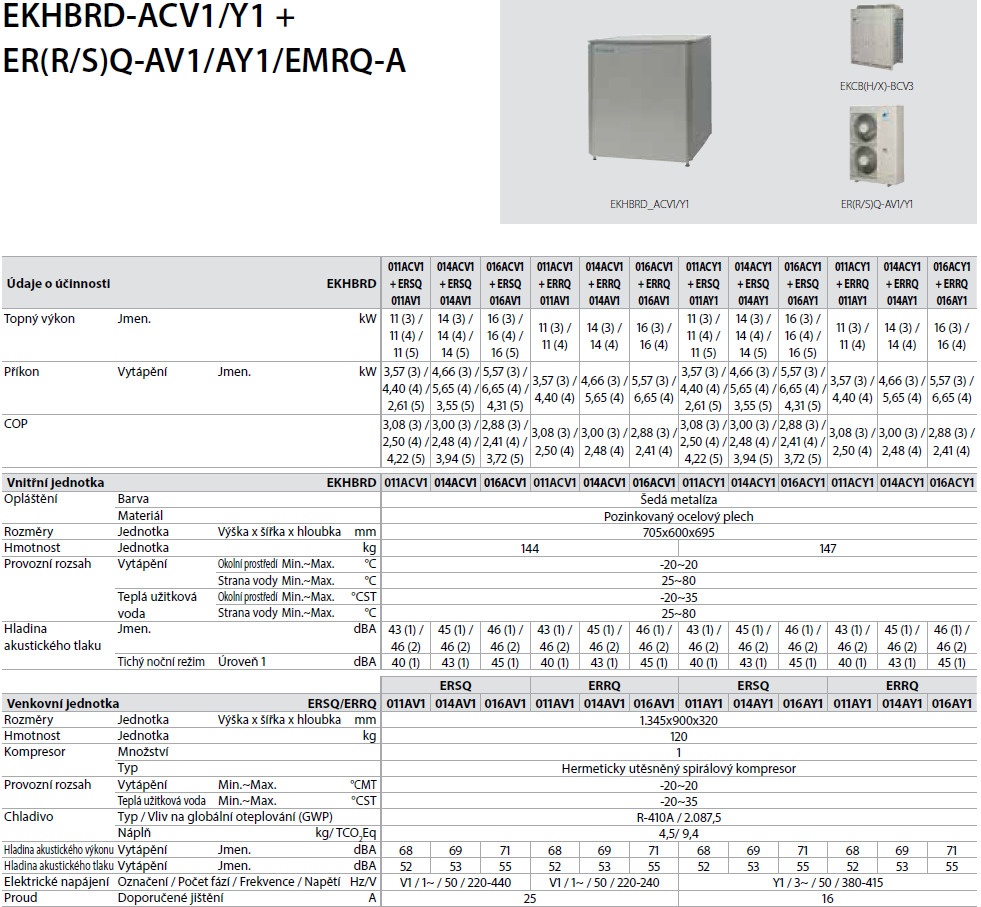The width and height of the screenshot is (981, 907).
Task: Click the 'Opláštění' row label
Action: (x=31, y=499)
